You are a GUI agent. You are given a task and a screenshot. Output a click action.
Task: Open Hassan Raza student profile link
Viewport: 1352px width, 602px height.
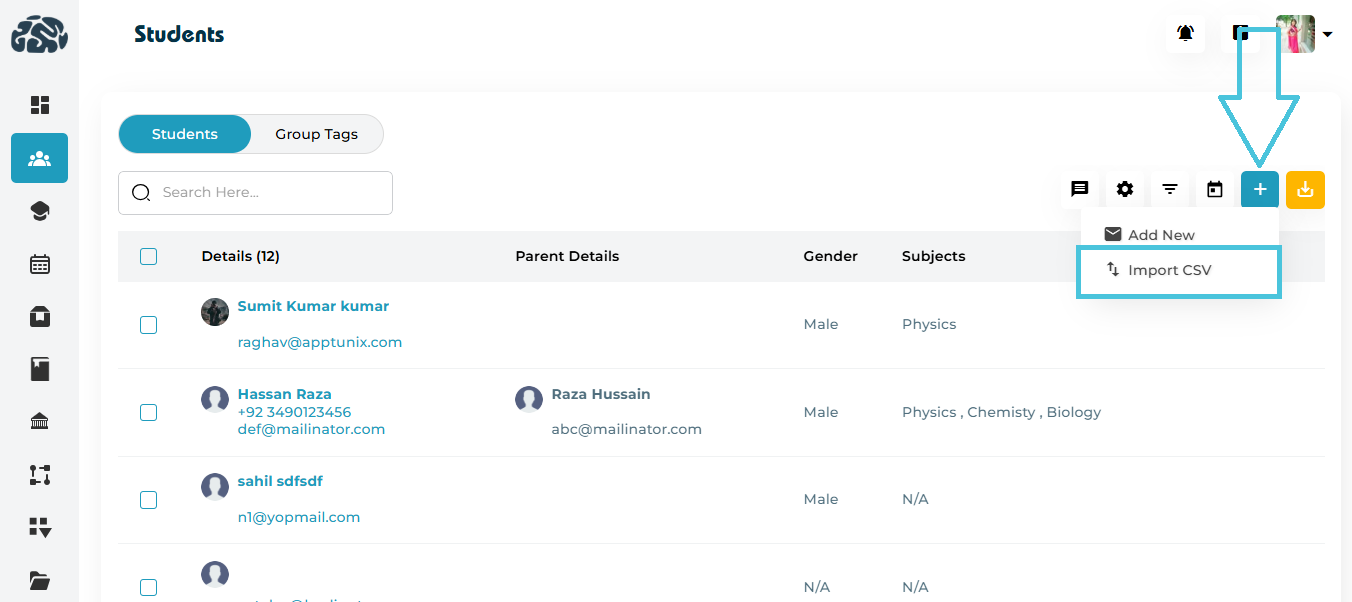click(x=284, y=394)
